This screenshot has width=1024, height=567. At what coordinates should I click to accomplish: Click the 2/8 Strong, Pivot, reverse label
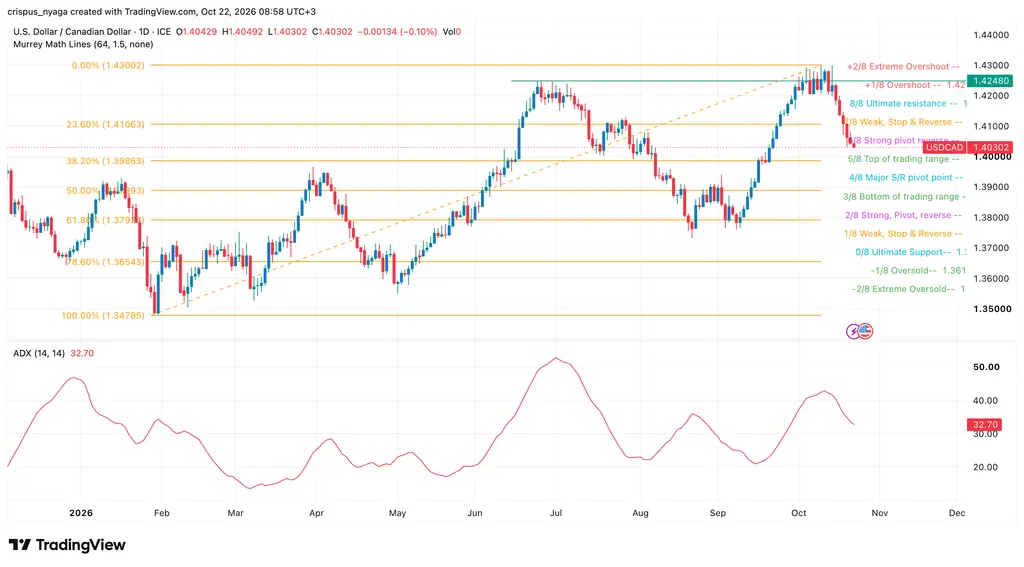(x=903, y=215)
